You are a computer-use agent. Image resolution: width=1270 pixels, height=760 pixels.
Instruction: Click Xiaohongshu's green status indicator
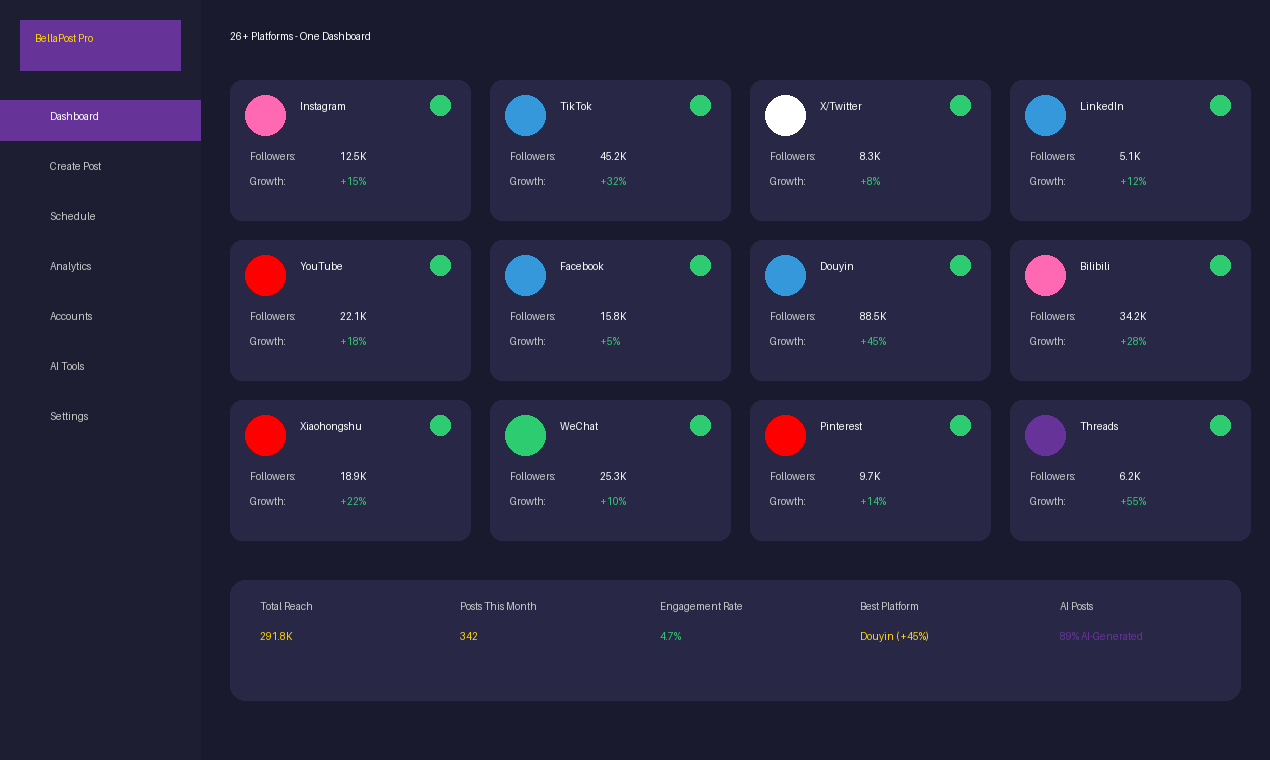click(x=440, y=425)
